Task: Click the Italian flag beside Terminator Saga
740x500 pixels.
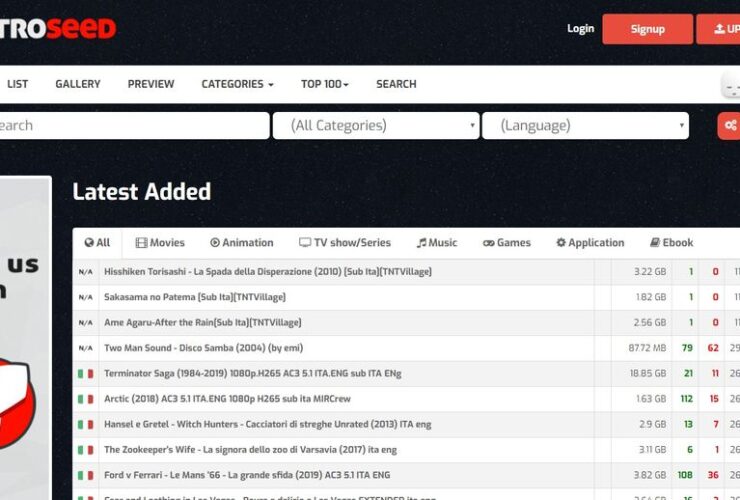Action: click(x=86, y=373)
